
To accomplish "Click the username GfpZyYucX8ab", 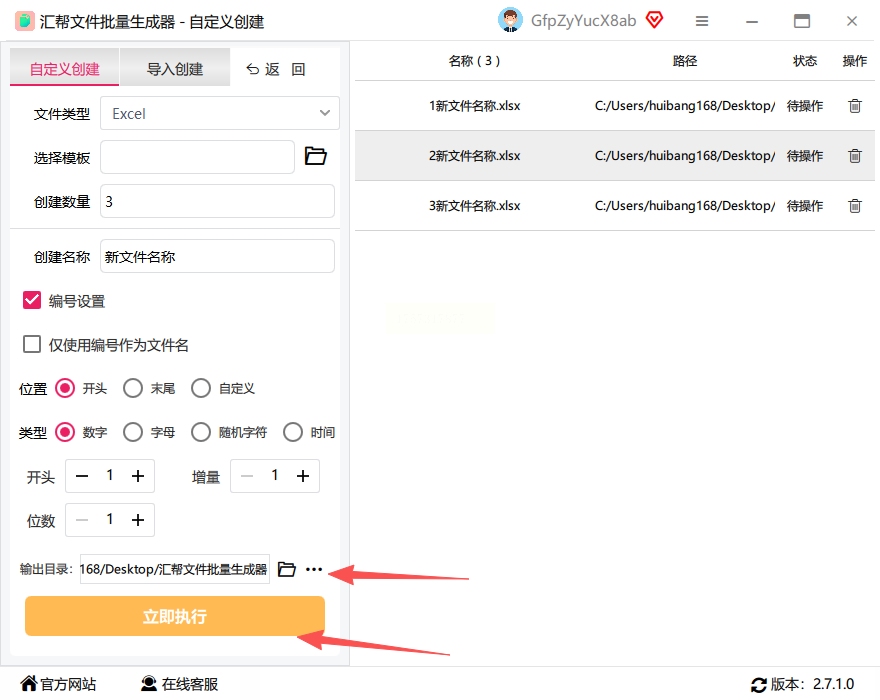I will [x=584, y=21].
